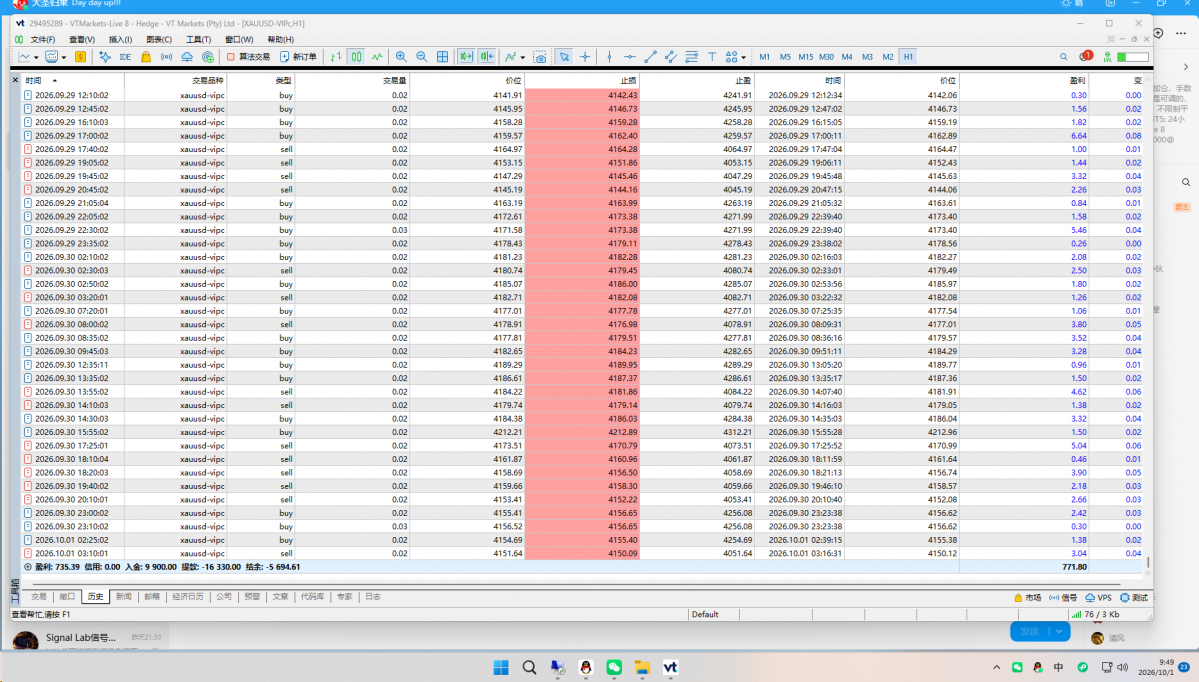Click the history table vertical scrollbar
Viewport: 1199px width, 682px height.
1148,561
